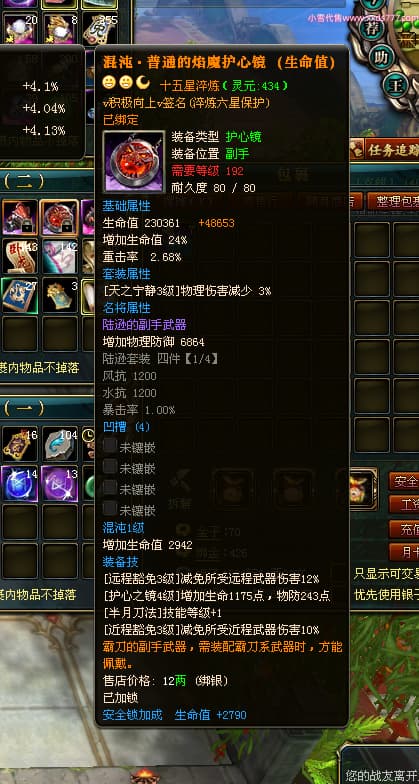Choose the blue rune orb stacked 14
The width and height of the screenshot is (419, 784).
tap(20, 484)
